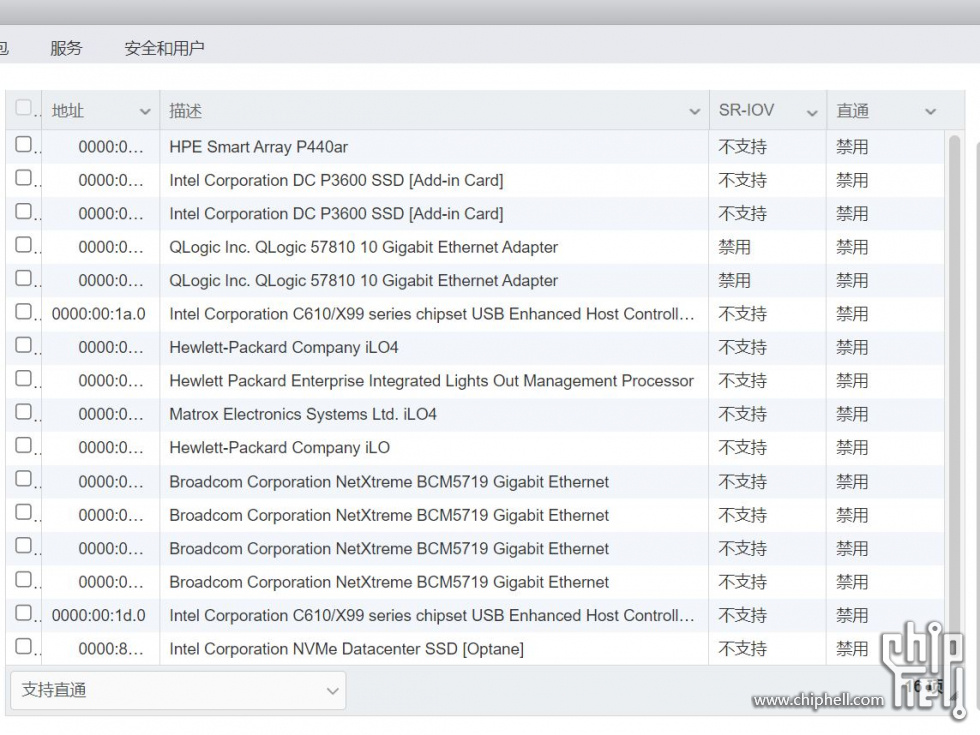Image resolution: width=980 pixels, height=735 pixels.
Task: Open the SR-IOV column header dropdown arrow
Action: [812, 112]
